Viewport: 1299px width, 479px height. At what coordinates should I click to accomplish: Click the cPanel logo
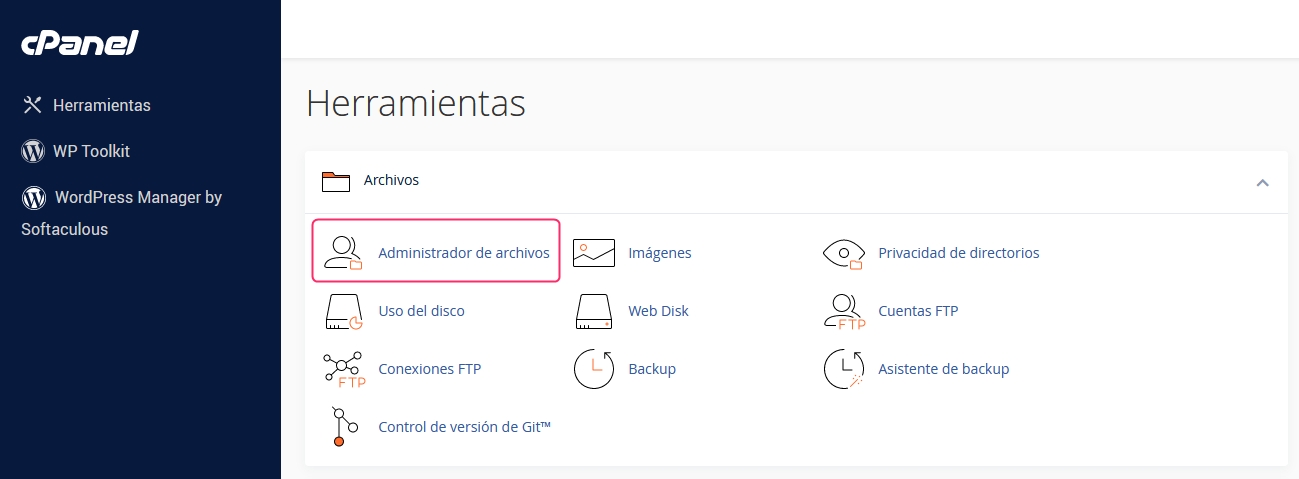click(x=80, y=43)
